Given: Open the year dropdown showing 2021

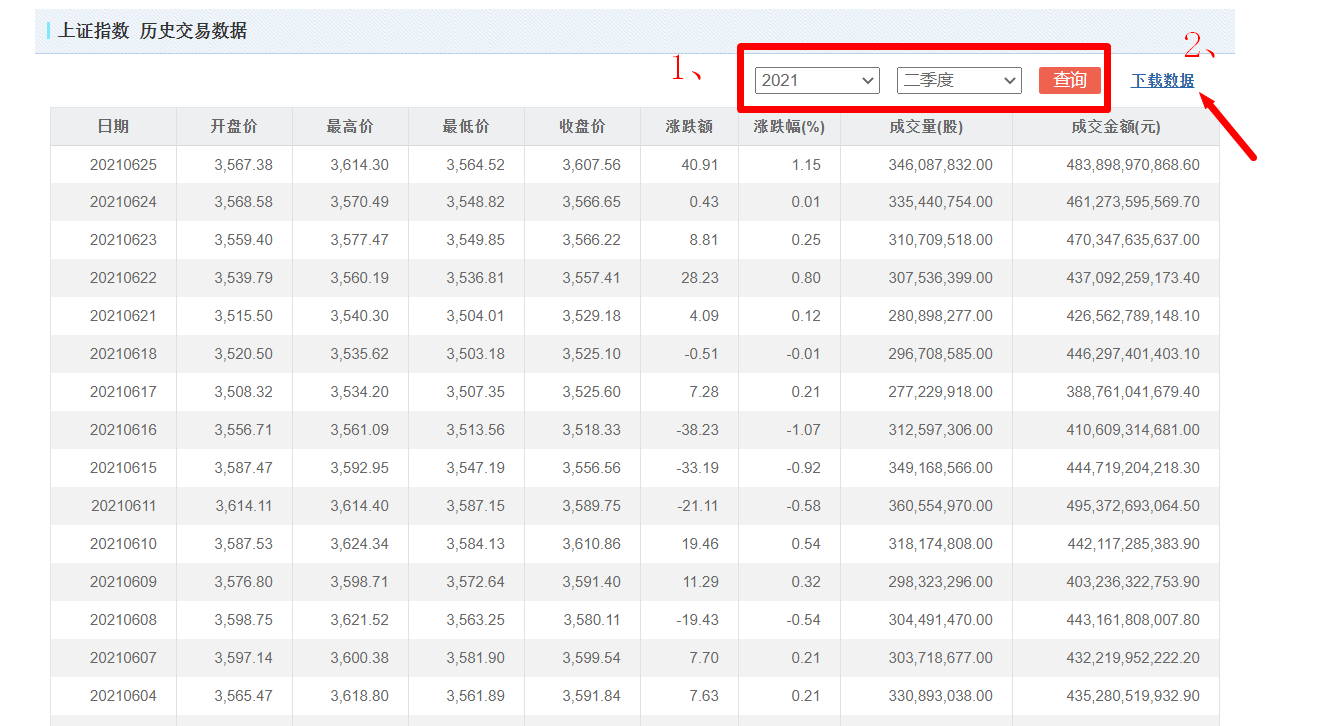Looking at the screenshot, I should (x=817, y=80).
